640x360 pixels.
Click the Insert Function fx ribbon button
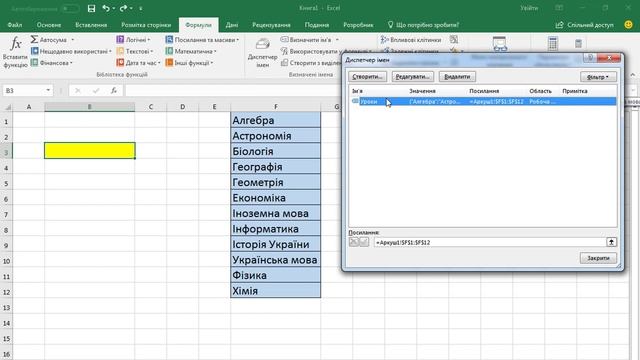tap(15, 52)
